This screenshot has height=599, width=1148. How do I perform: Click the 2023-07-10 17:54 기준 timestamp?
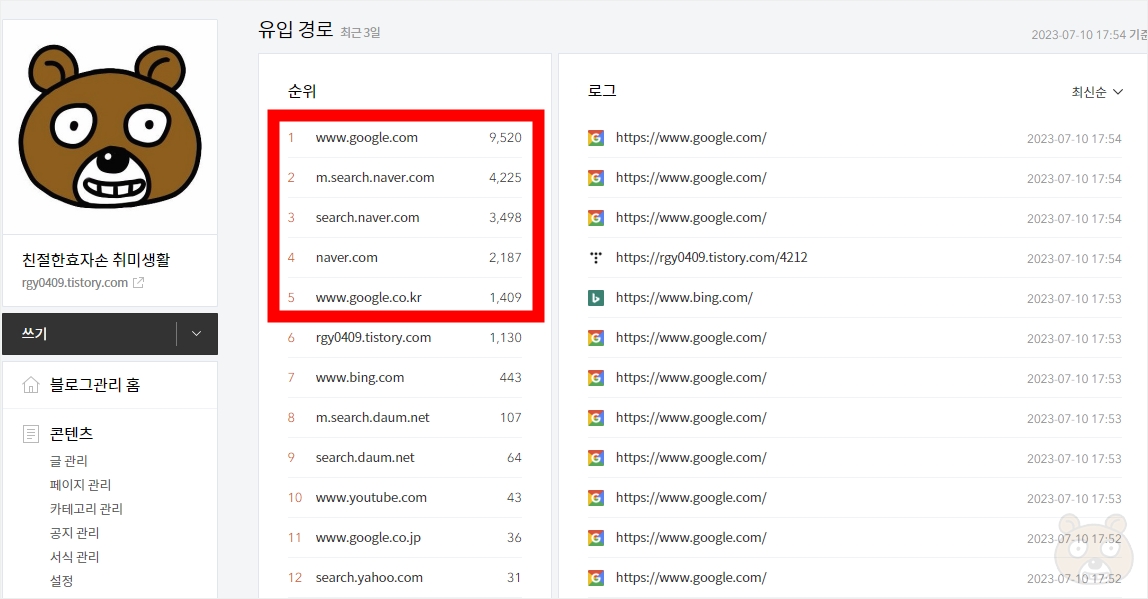point(1089,34)
